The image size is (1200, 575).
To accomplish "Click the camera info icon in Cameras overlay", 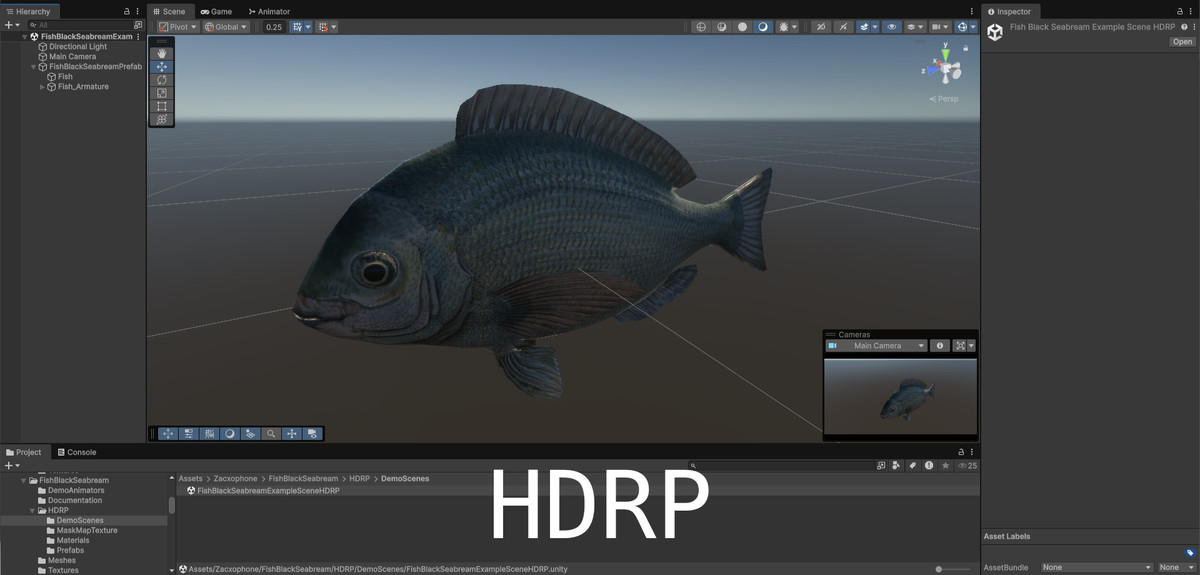I will pyautogui.click(x=940, y=346).
